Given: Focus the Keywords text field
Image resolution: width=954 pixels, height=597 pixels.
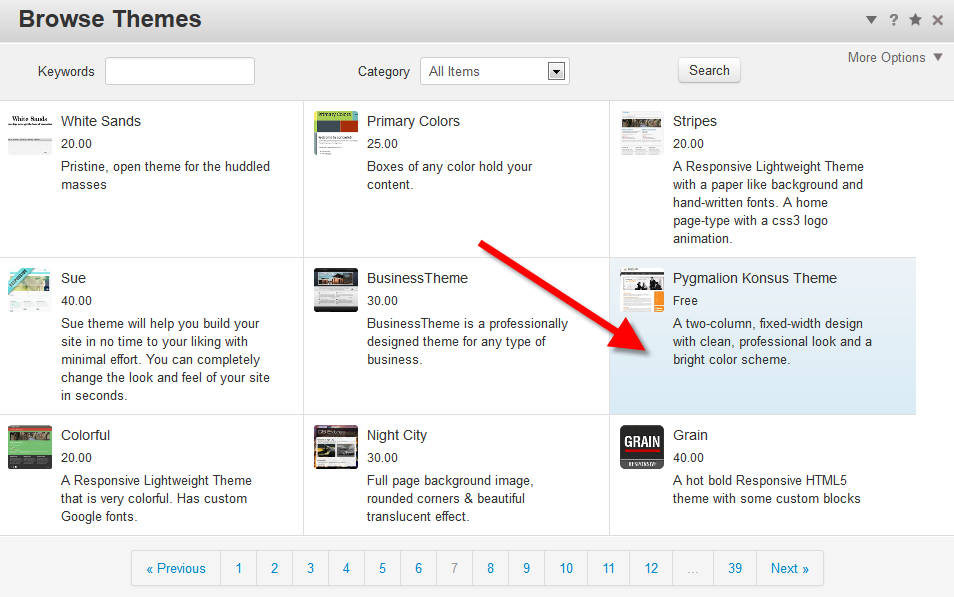Looking at the screenshot, I should click(180, 71).
